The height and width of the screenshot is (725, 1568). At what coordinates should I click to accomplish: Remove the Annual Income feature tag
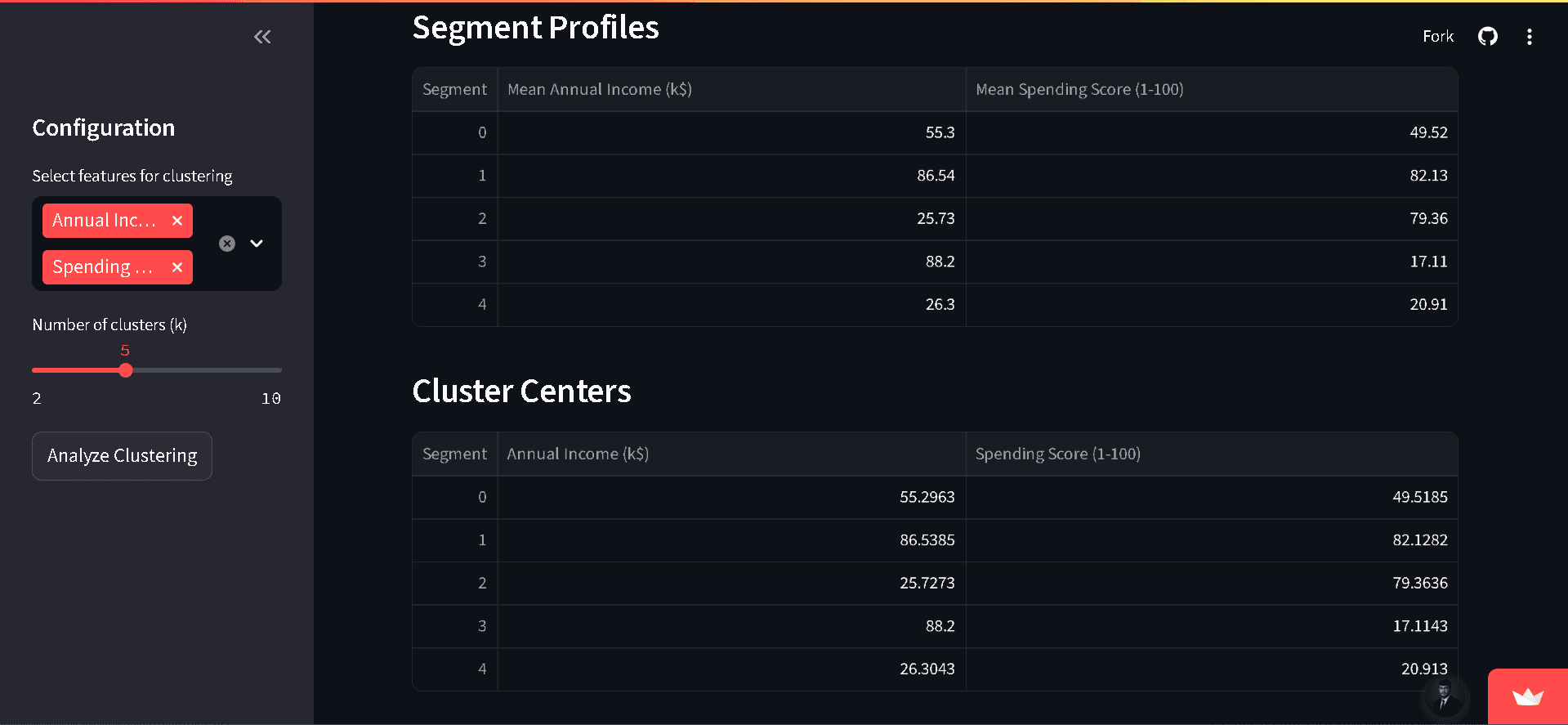tap(177, 221)
